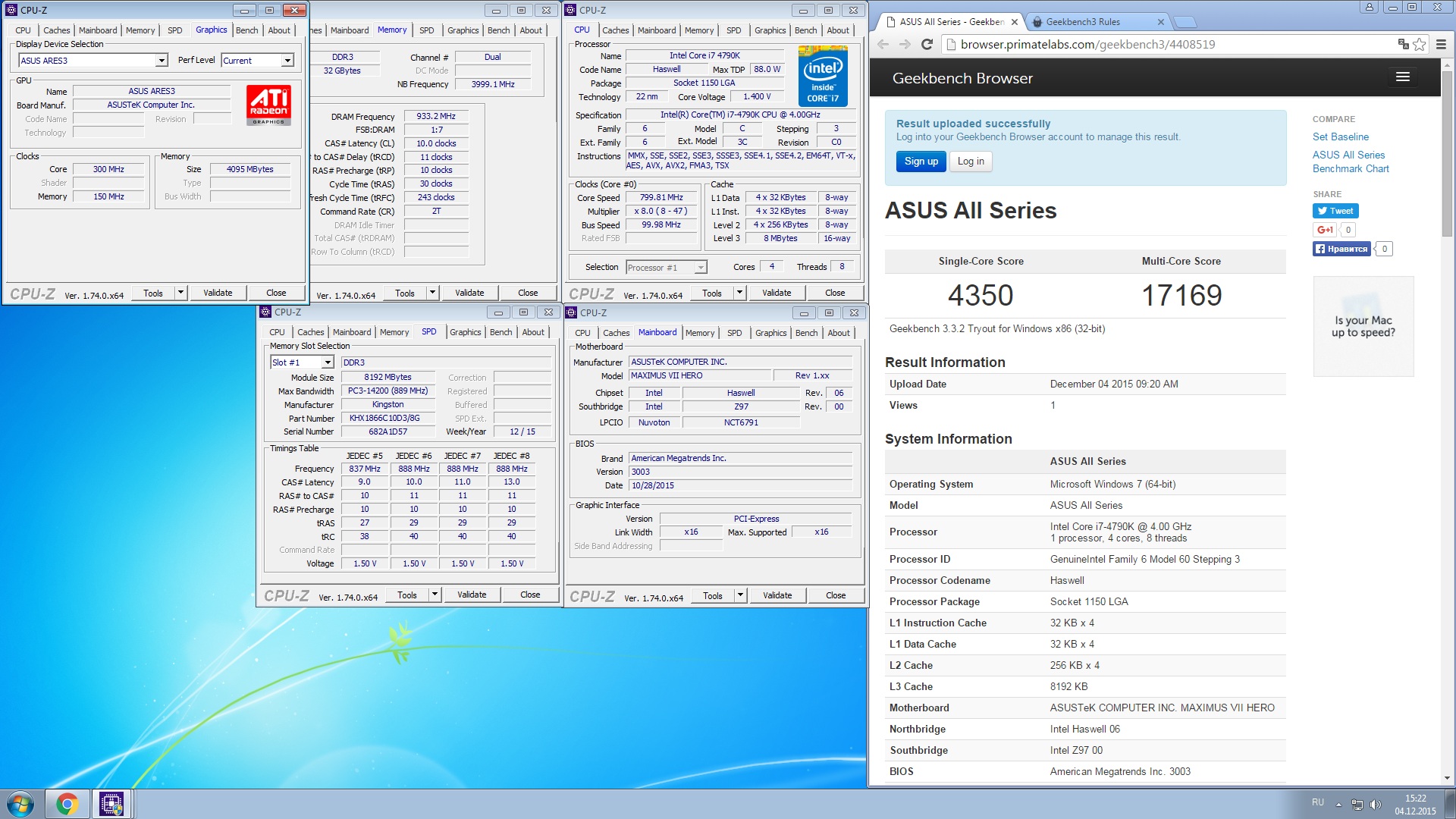This screenshot has width=1456, height=819.
Task: Open ASUS All Series Benchmark Chart link
Action: [1351, 162]
